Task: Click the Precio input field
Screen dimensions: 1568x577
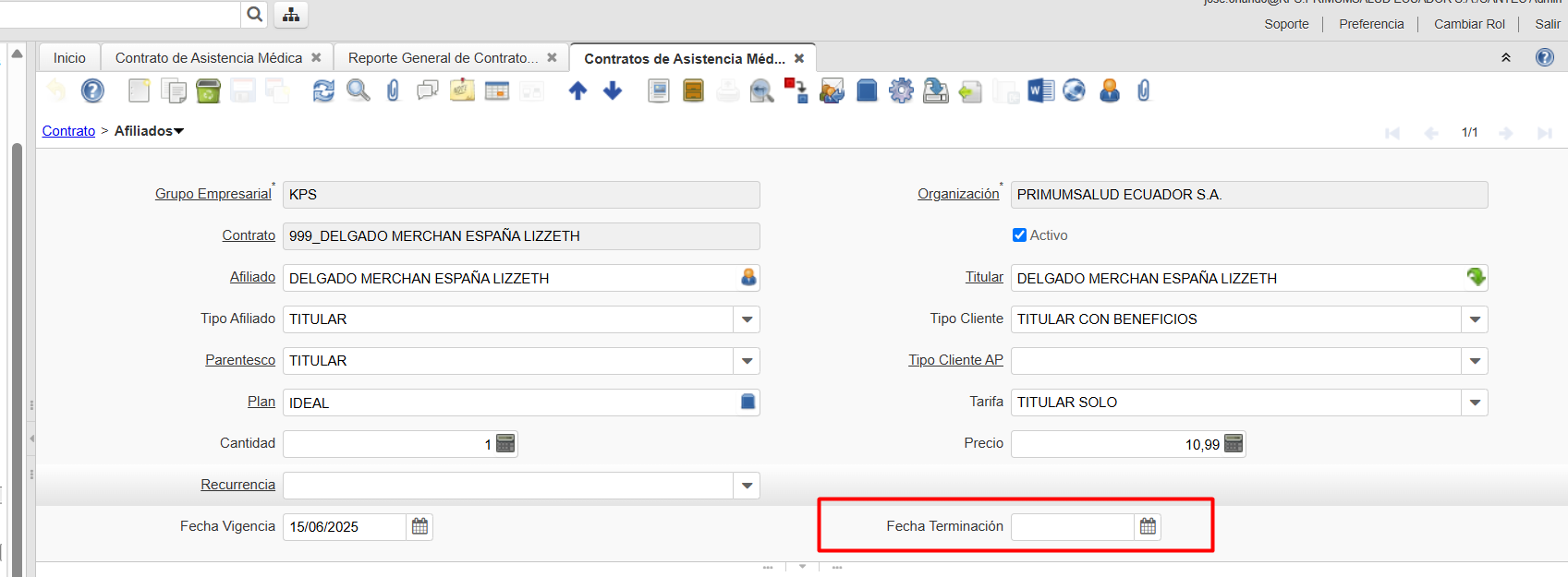Action: 1116,444
